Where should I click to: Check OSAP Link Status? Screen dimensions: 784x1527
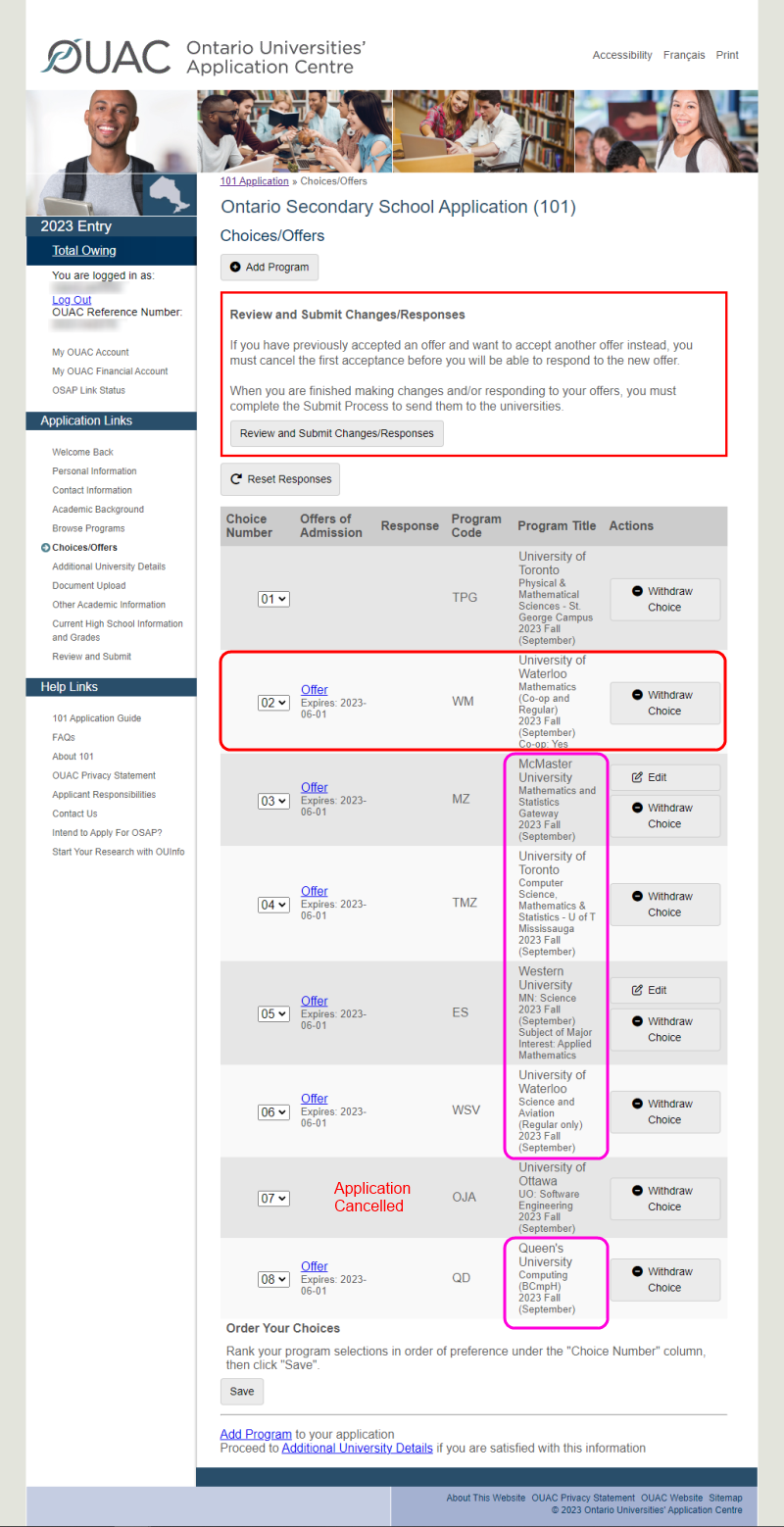click(x=88, y=390)
